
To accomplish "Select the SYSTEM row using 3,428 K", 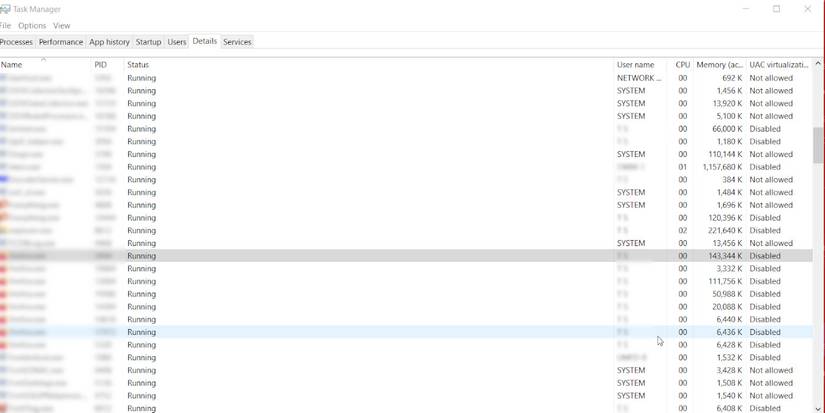I will tap(406, 370).
